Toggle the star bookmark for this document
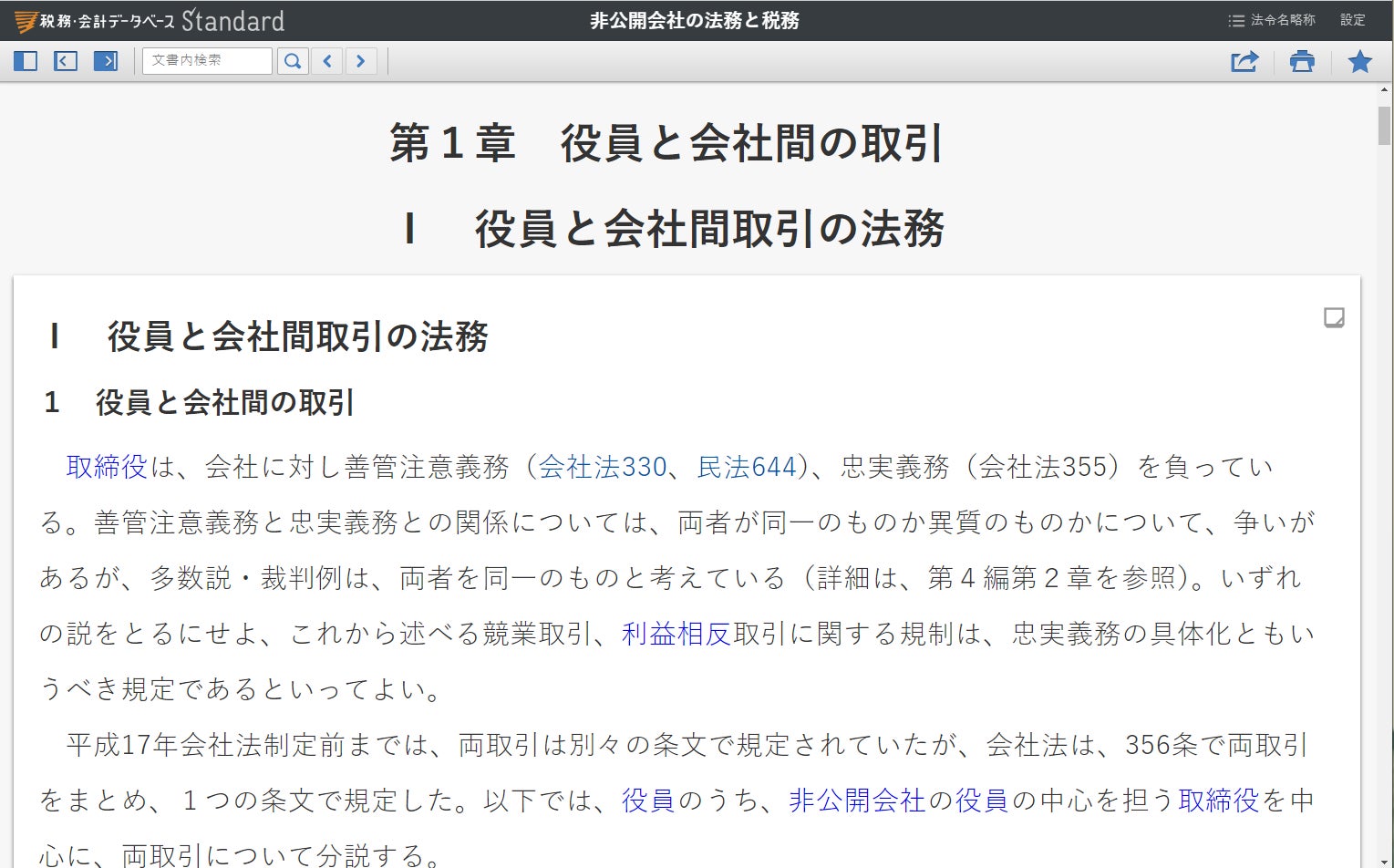 coord(1359,61)
